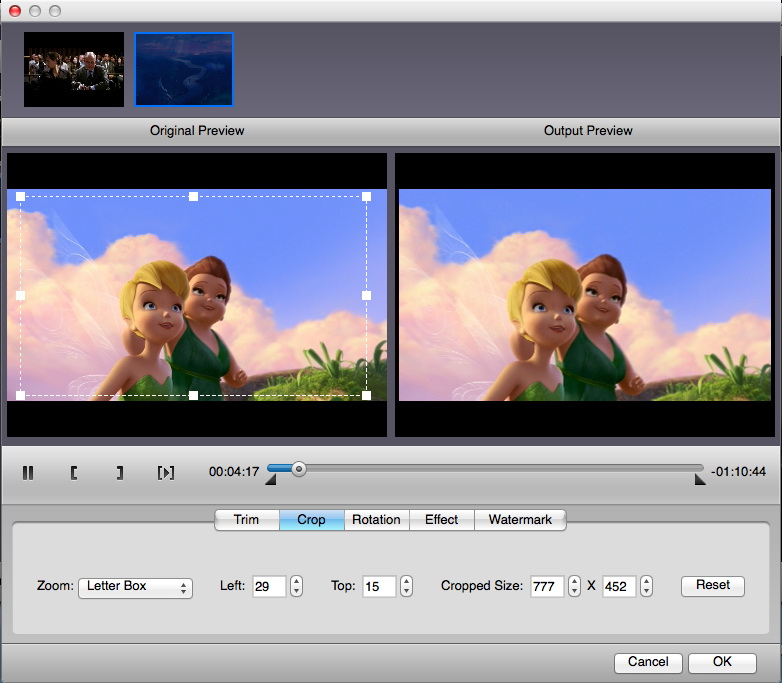Click the top-right crop handle

click(367, 197)
